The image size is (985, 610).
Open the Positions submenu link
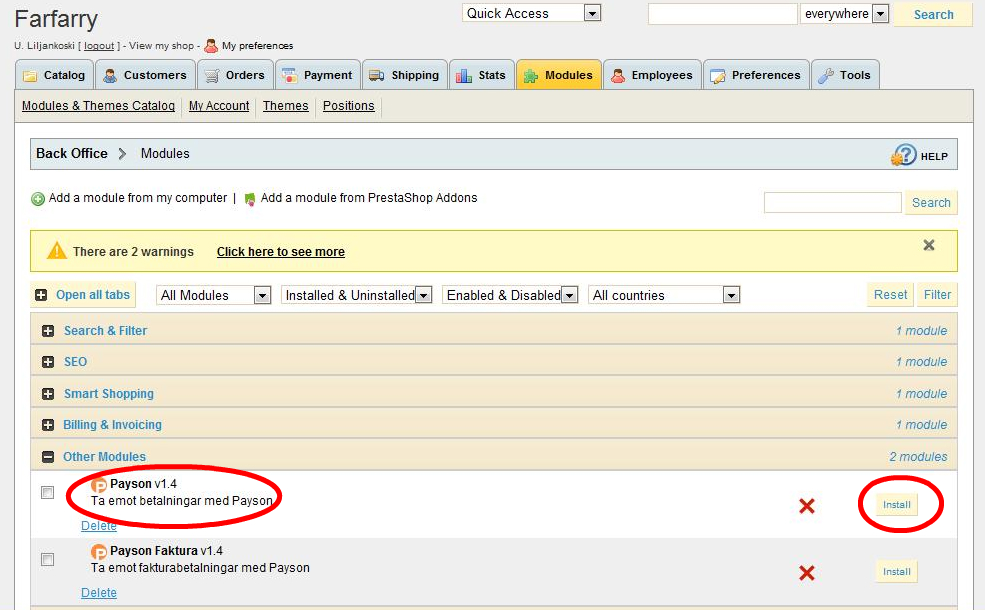pyautogui.click(x=349, y=106)
